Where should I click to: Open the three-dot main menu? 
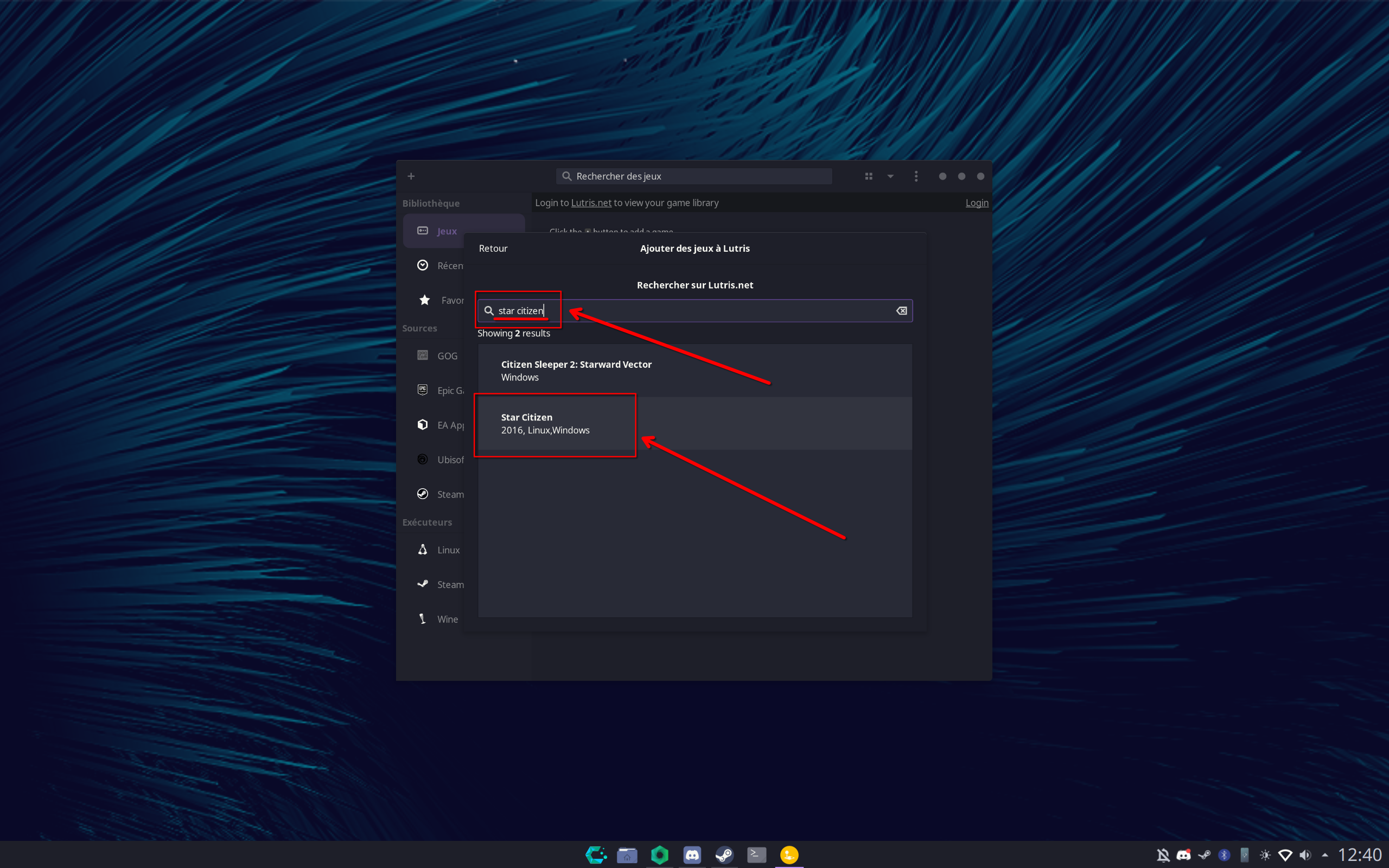916,176
